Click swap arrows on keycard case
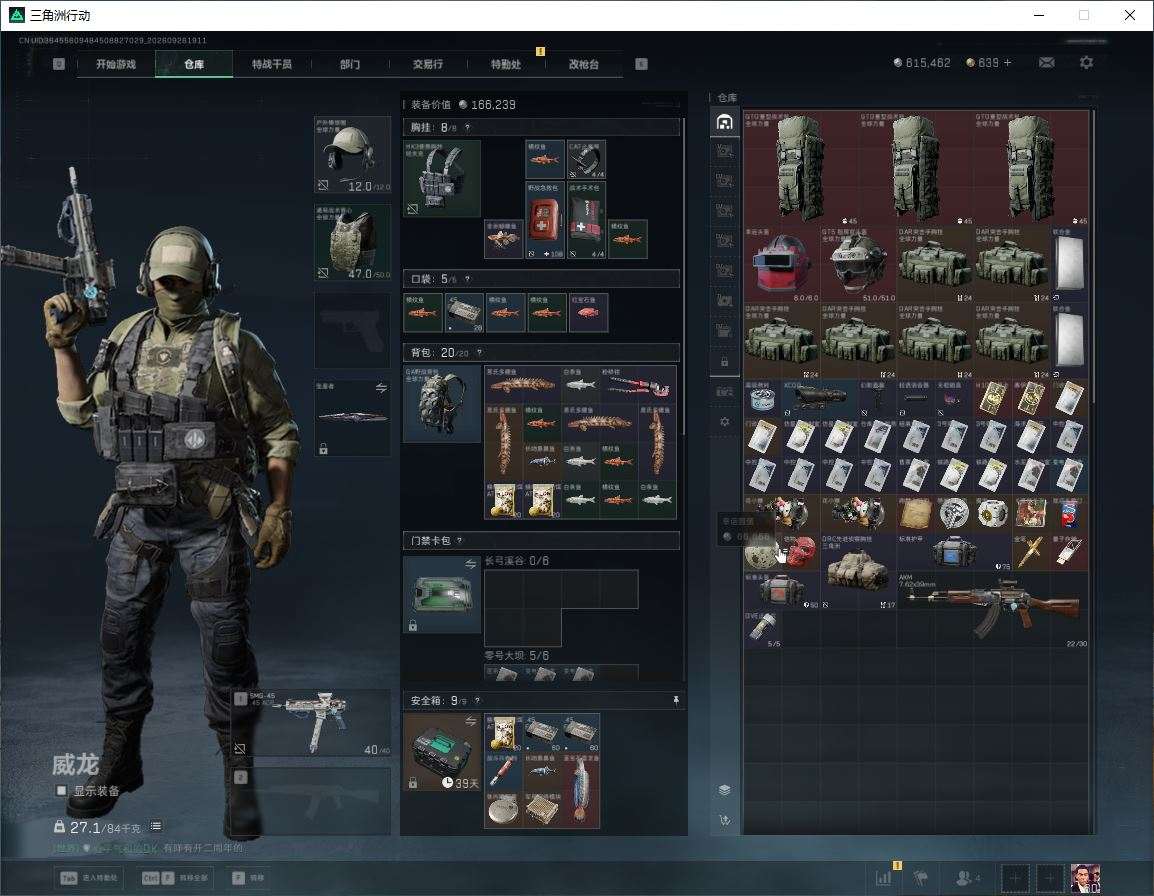Image resolution: width=1154 pixels, height=896 pixels. [x=470, y=564]
